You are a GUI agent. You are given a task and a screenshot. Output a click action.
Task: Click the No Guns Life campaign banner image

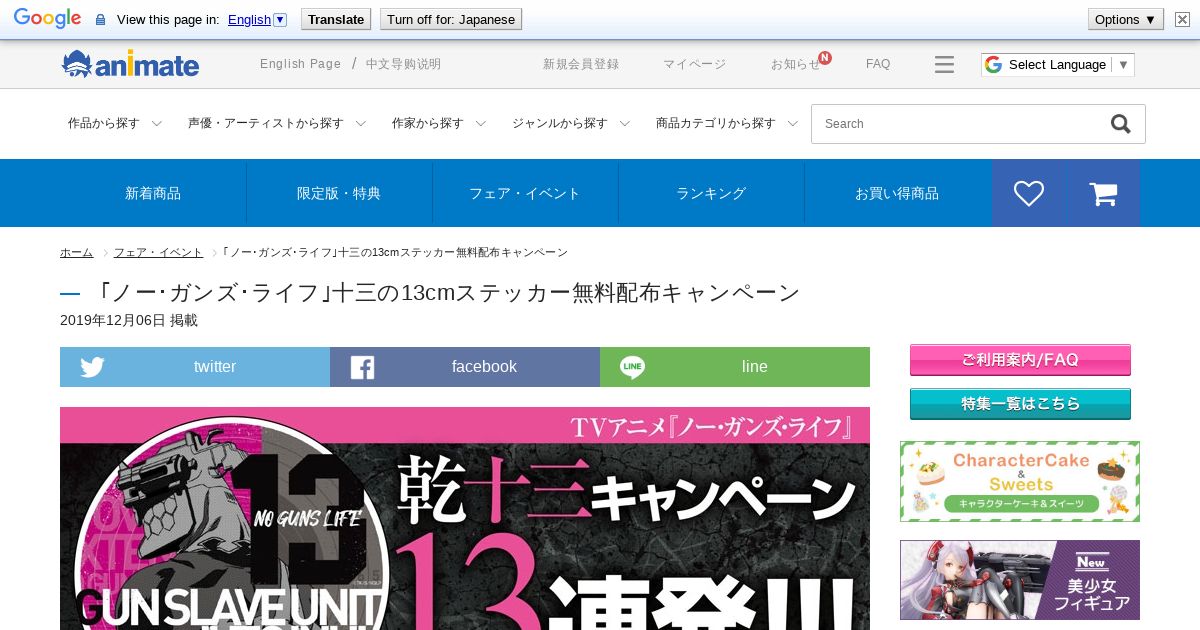465,518
